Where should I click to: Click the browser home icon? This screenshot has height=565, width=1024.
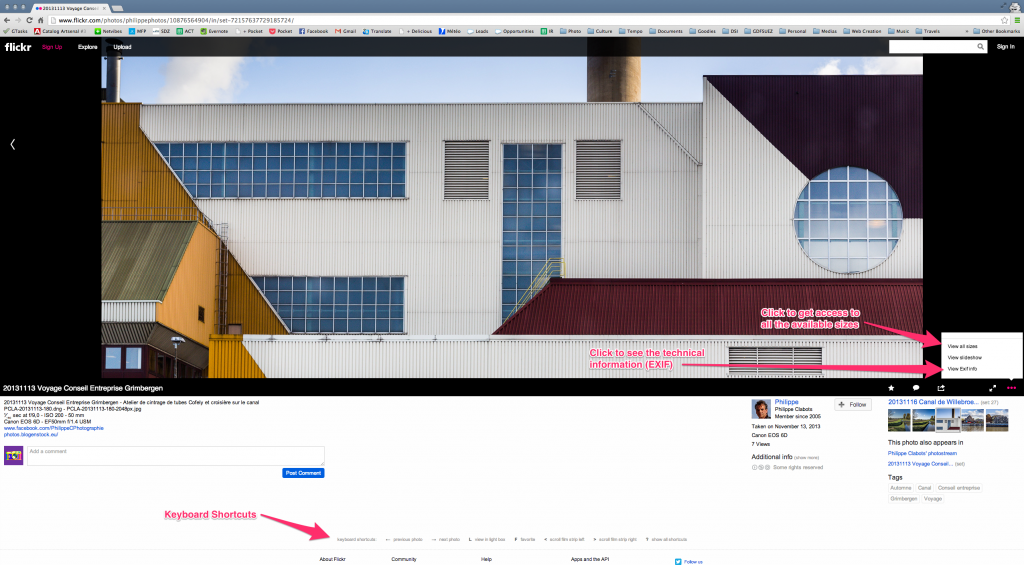coord(40,20)
